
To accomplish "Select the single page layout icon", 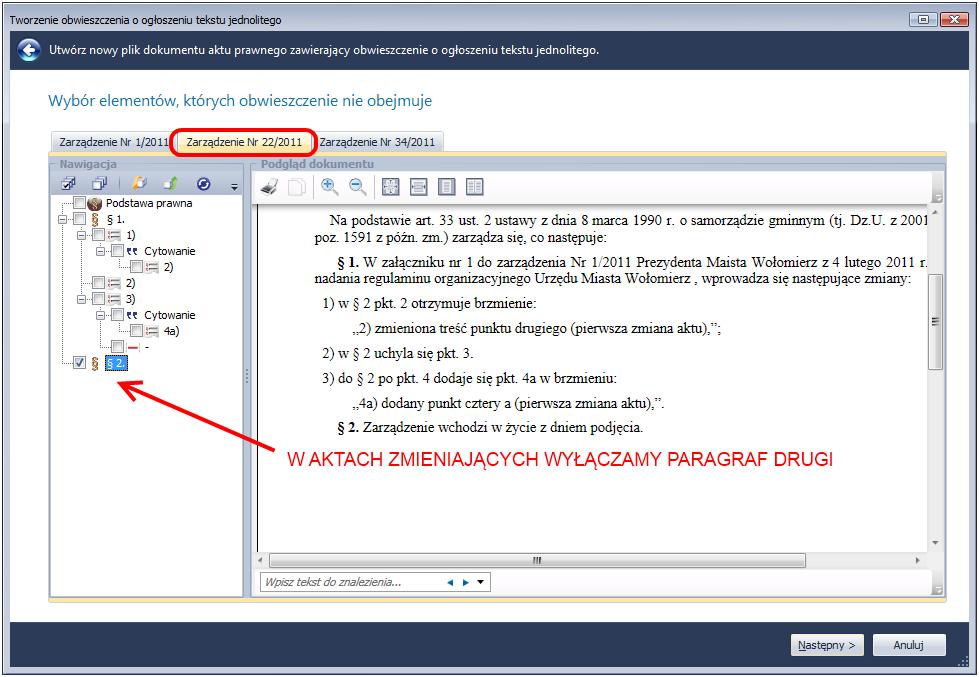I will click(447, 187).
